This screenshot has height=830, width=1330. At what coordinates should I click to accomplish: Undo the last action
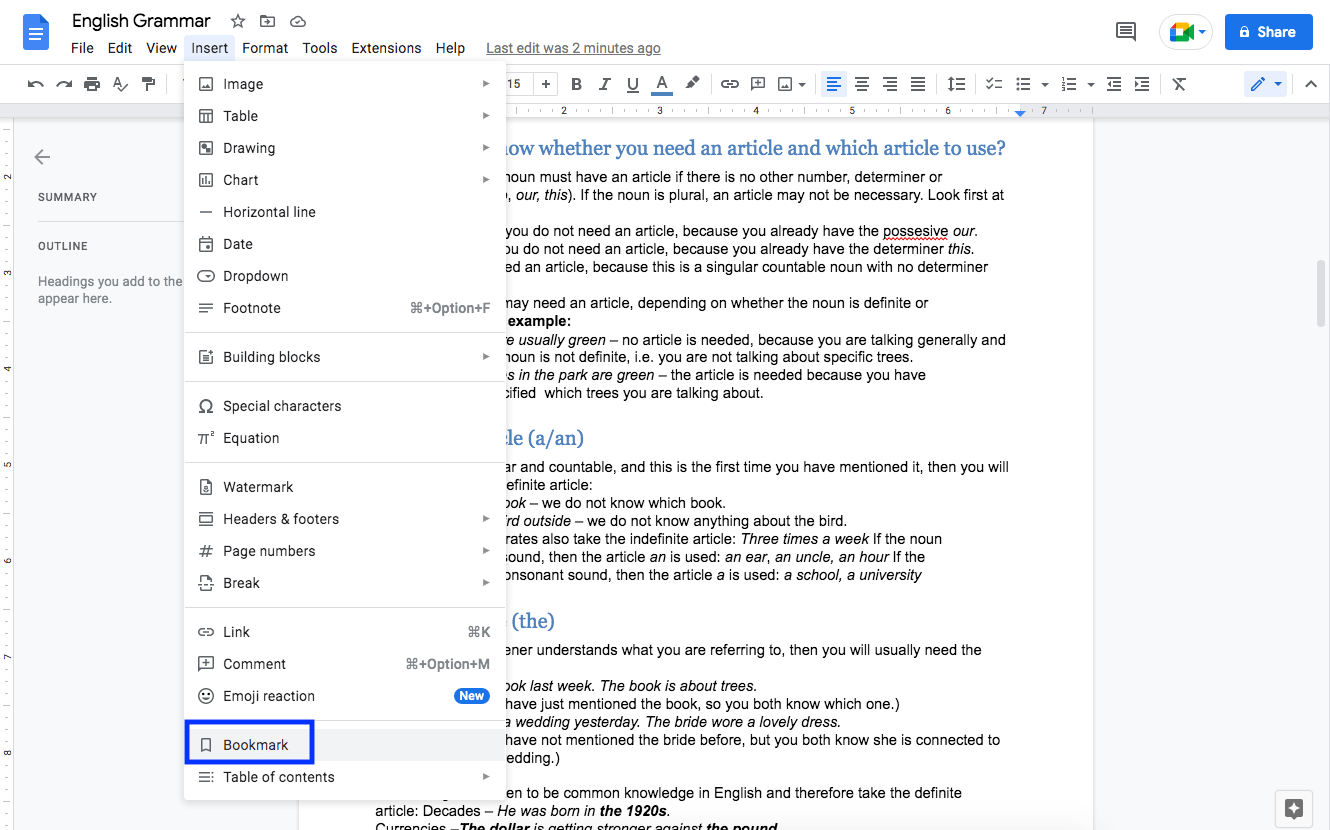click(35, 83)
